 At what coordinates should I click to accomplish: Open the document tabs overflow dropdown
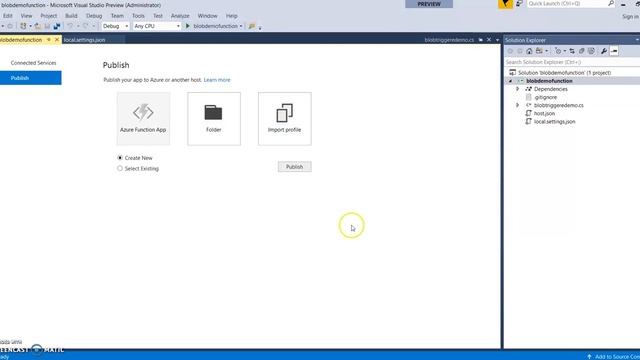coord(497,40)
